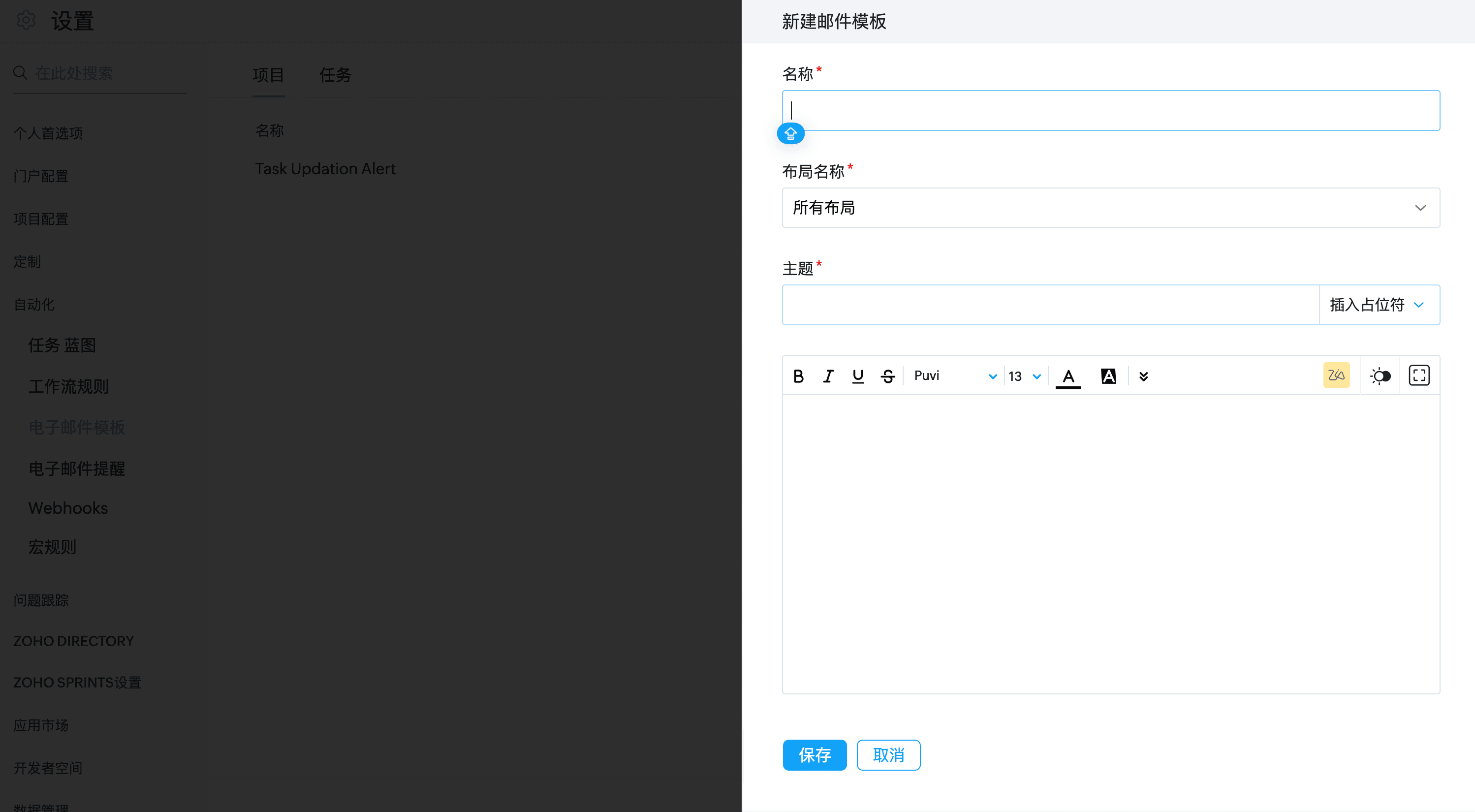Open the font size 13 dropdown
Screen dimensions: 1475x812
click(x=1024, y=376)
